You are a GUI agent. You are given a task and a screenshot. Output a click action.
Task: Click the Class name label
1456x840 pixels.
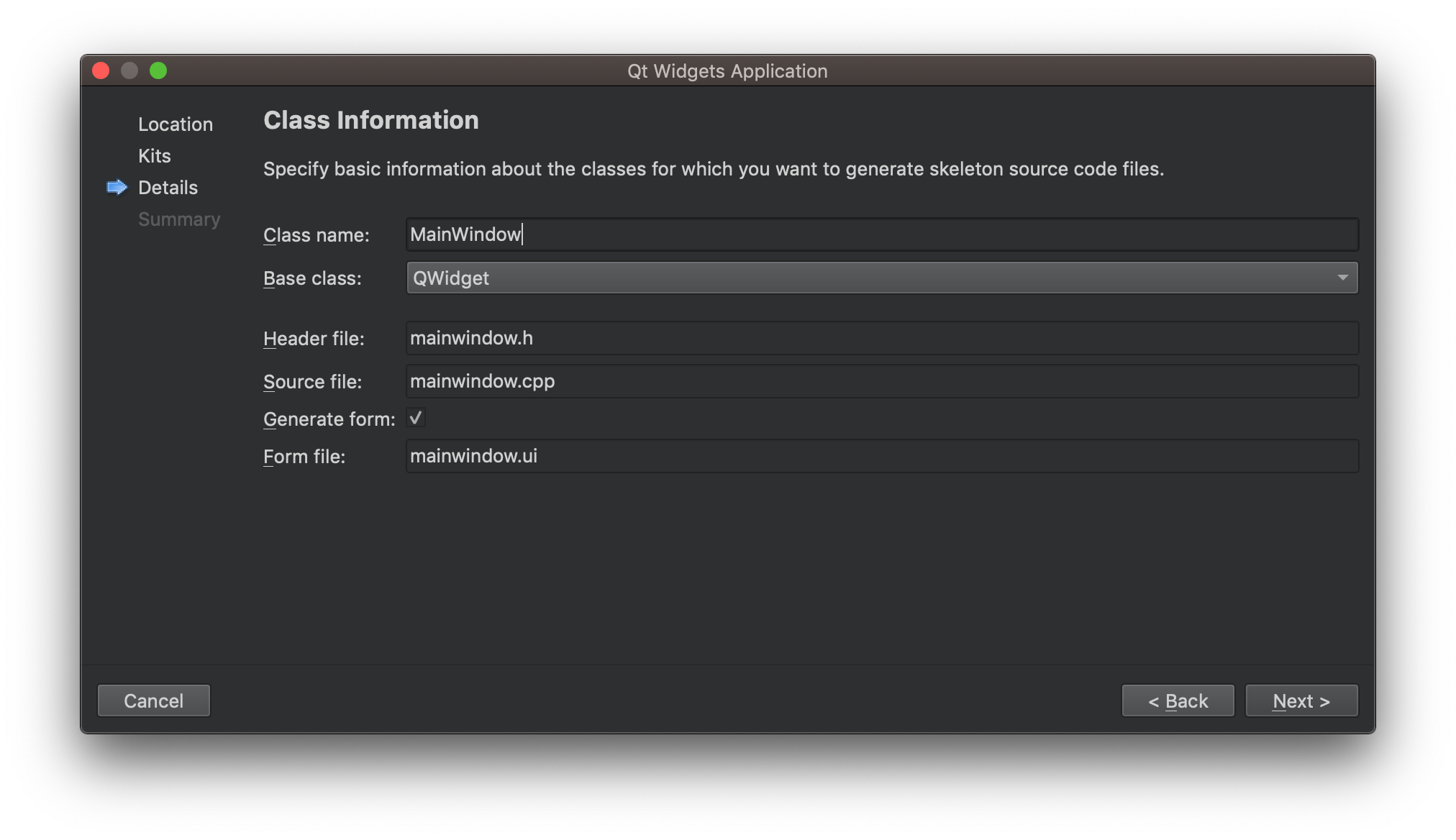317,235
